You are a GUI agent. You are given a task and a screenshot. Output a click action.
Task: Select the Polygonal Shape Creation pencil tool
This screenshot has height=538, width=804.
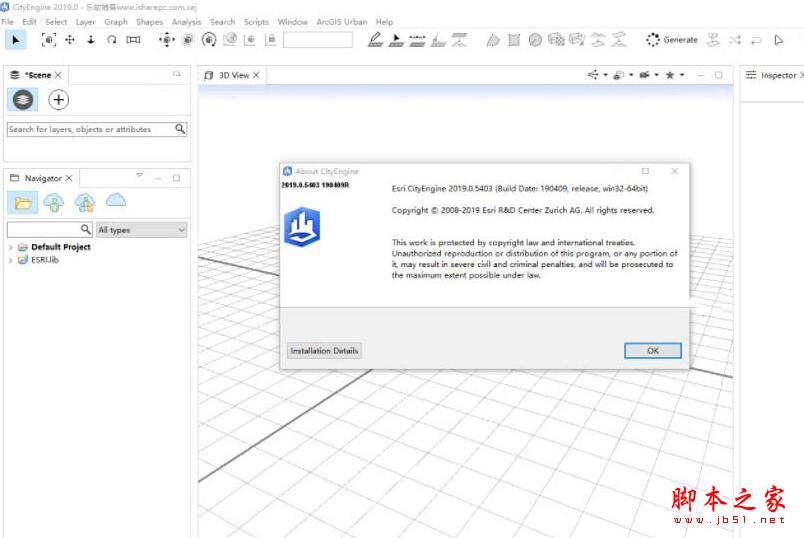coord(375,40)
